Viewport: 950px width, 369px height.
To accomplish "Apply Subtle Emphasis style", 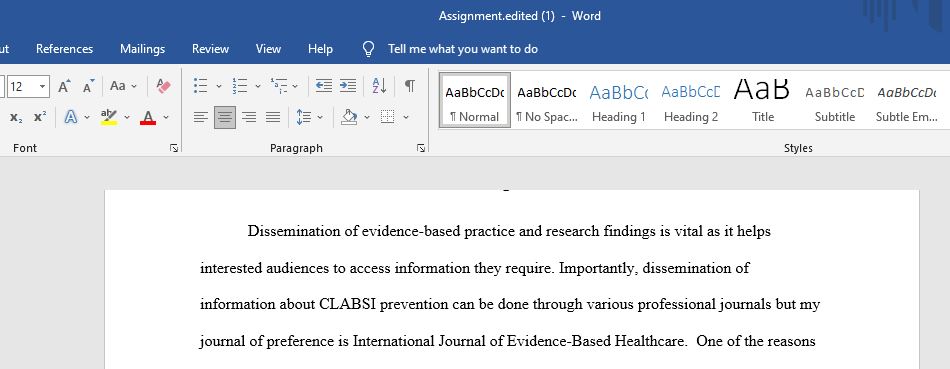I will (906, 101).
